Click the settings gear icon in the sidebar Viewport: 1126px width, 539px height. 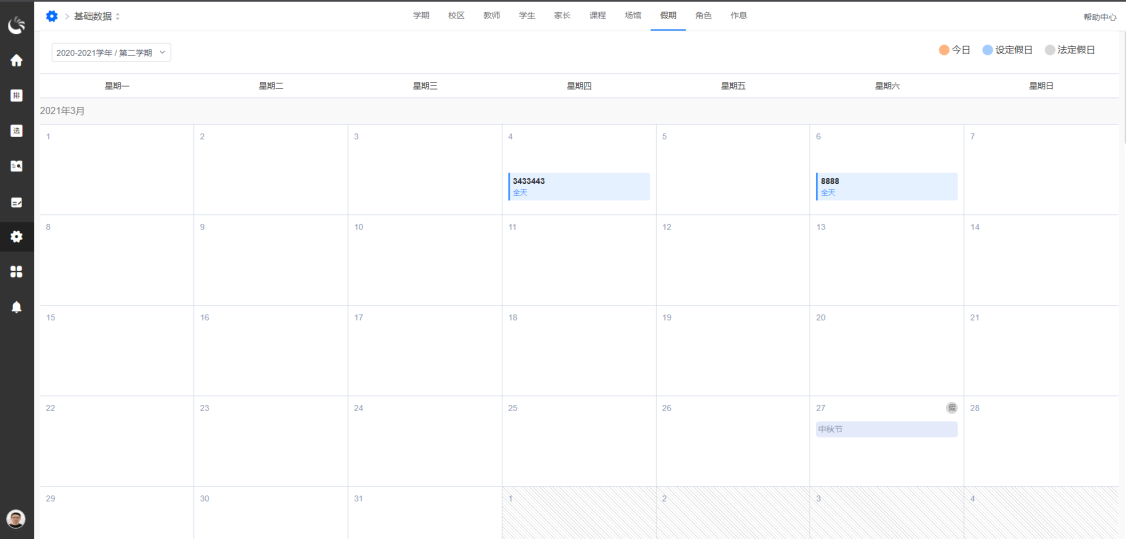pos(16,237)
